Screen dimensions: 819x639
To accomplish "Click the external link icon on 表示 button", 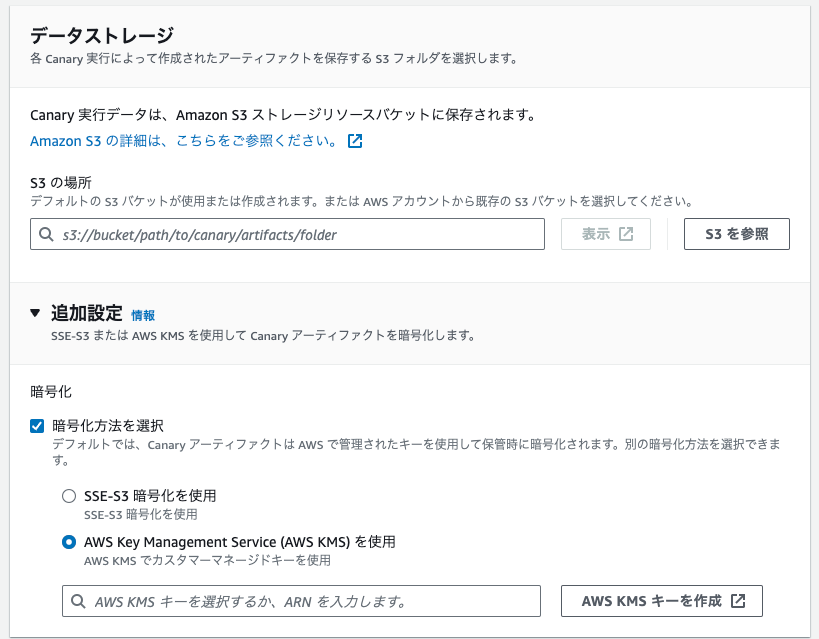I will point(624,234).
